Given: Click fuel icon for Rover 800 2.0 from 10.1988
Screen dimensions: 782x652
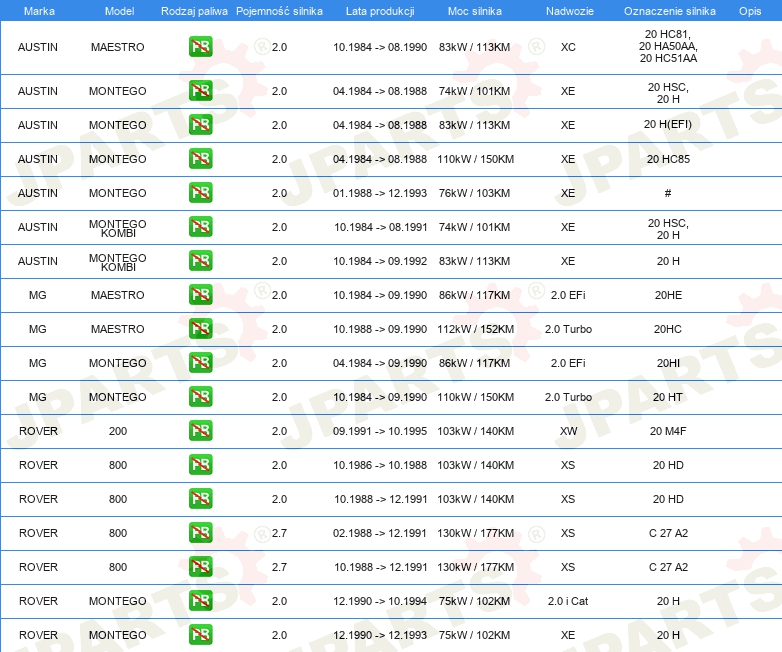Looking at the screenshot, I should [x=200, y=498].
